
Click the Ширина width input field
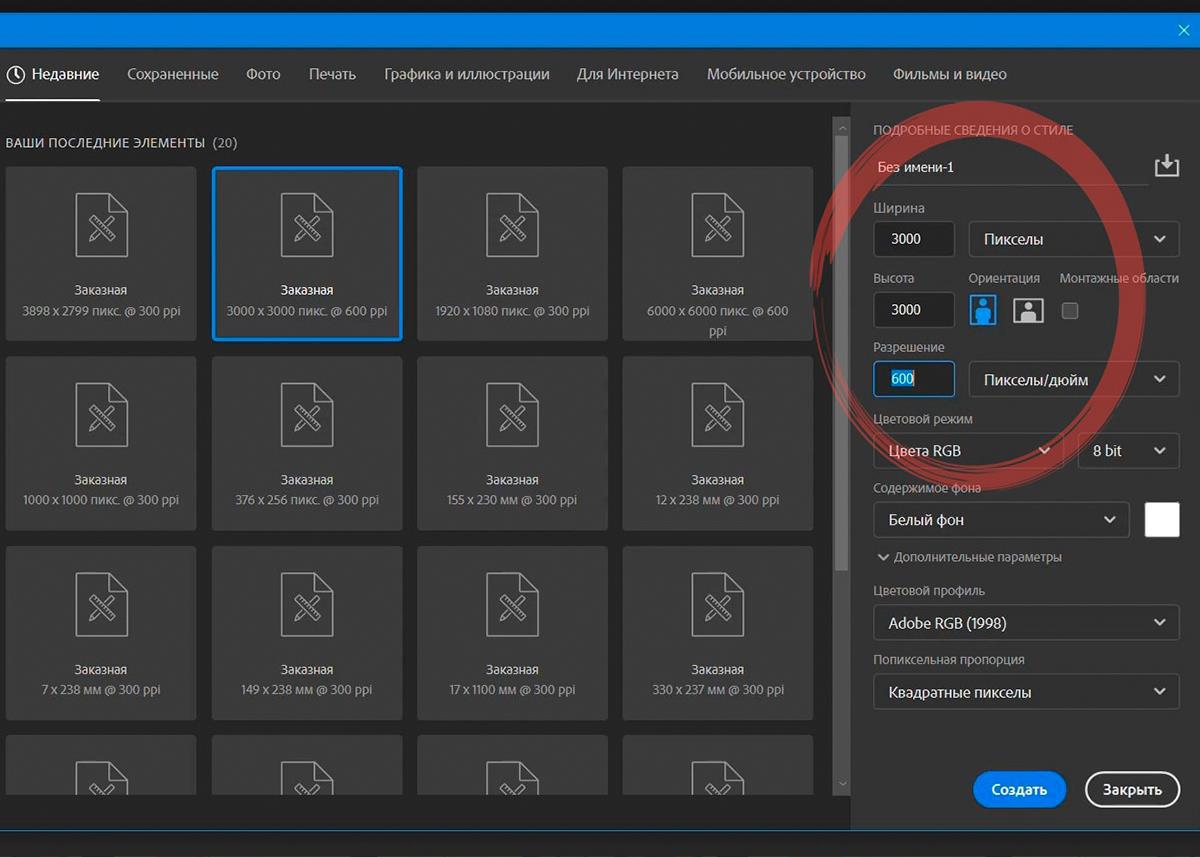913,239
